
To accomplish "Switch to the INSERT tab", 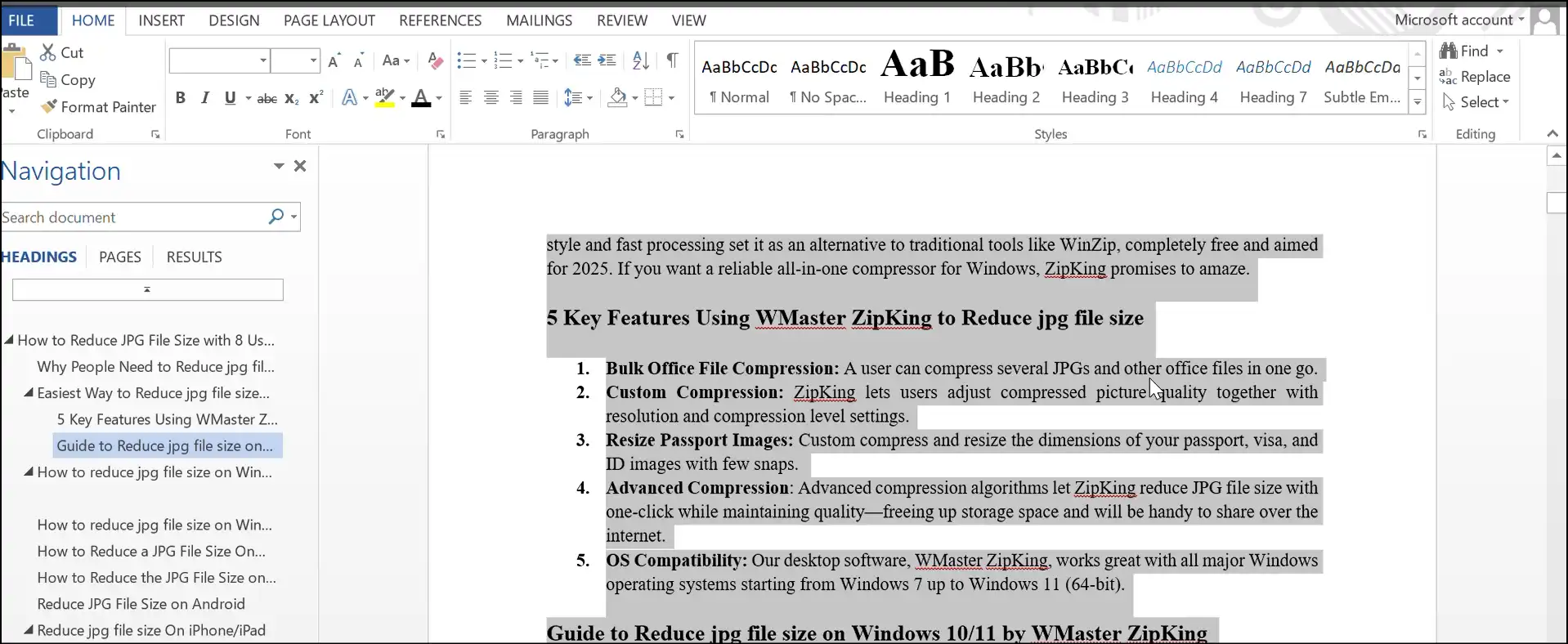I will coord(161,20).
